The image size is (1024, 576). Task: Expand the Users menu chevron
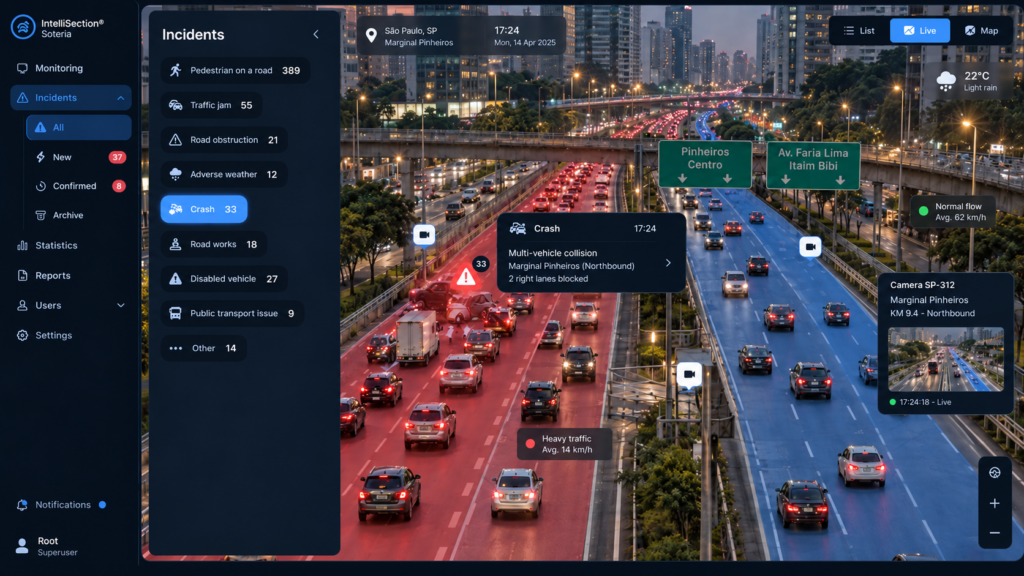[121, 306]
